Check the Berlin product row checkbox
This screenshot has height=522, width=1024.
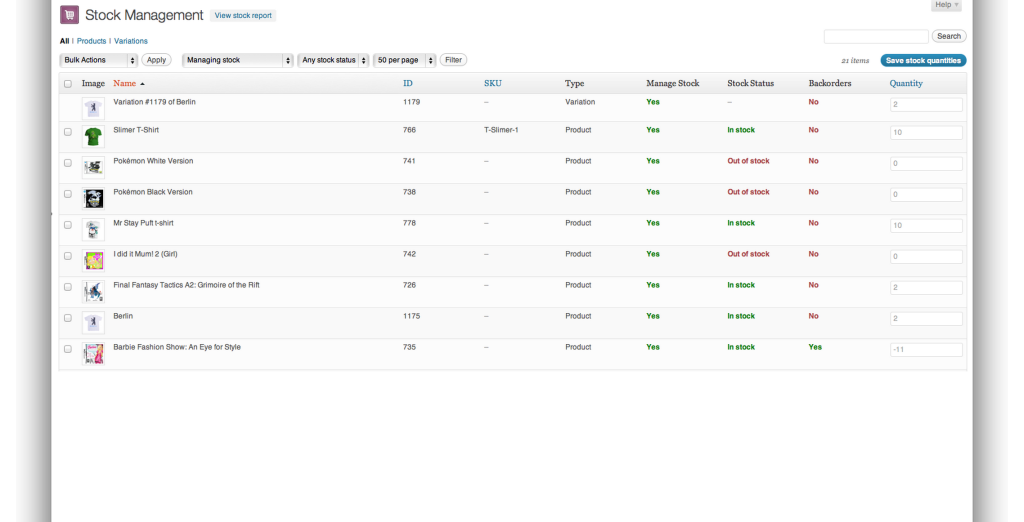point(68,318)
